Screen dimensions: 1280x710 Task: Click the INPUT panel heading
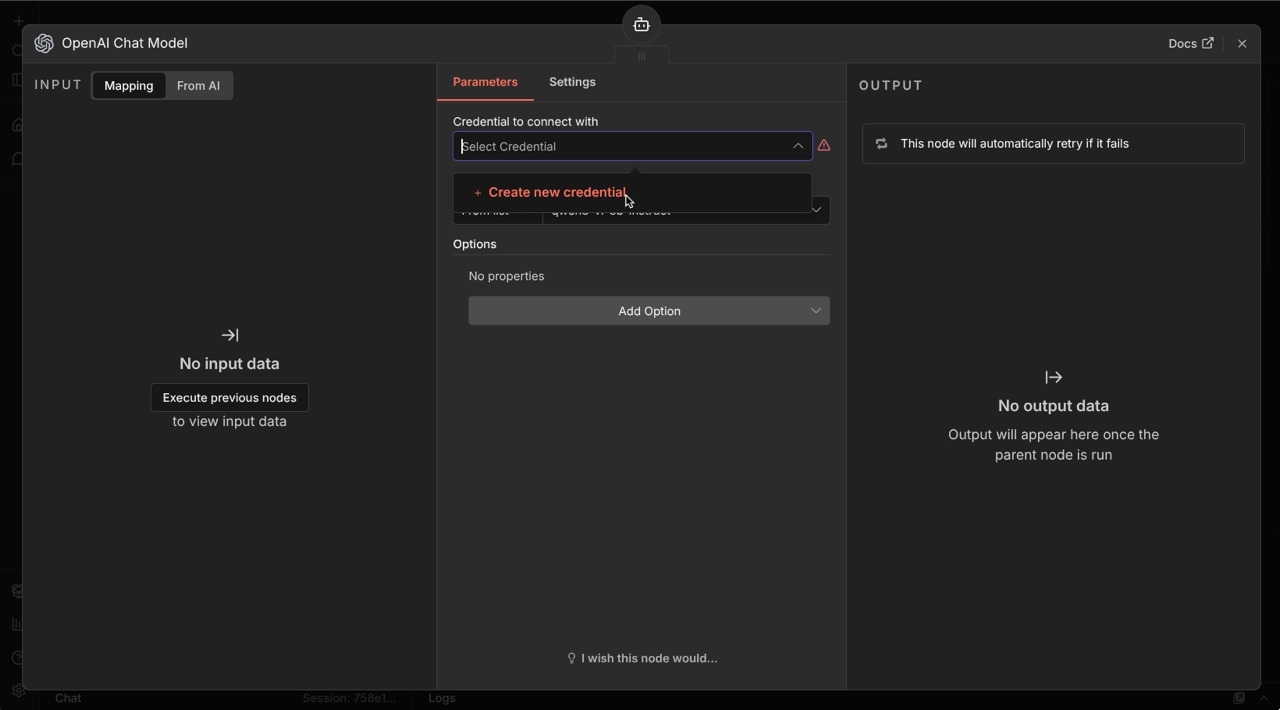tap(58, 85)
